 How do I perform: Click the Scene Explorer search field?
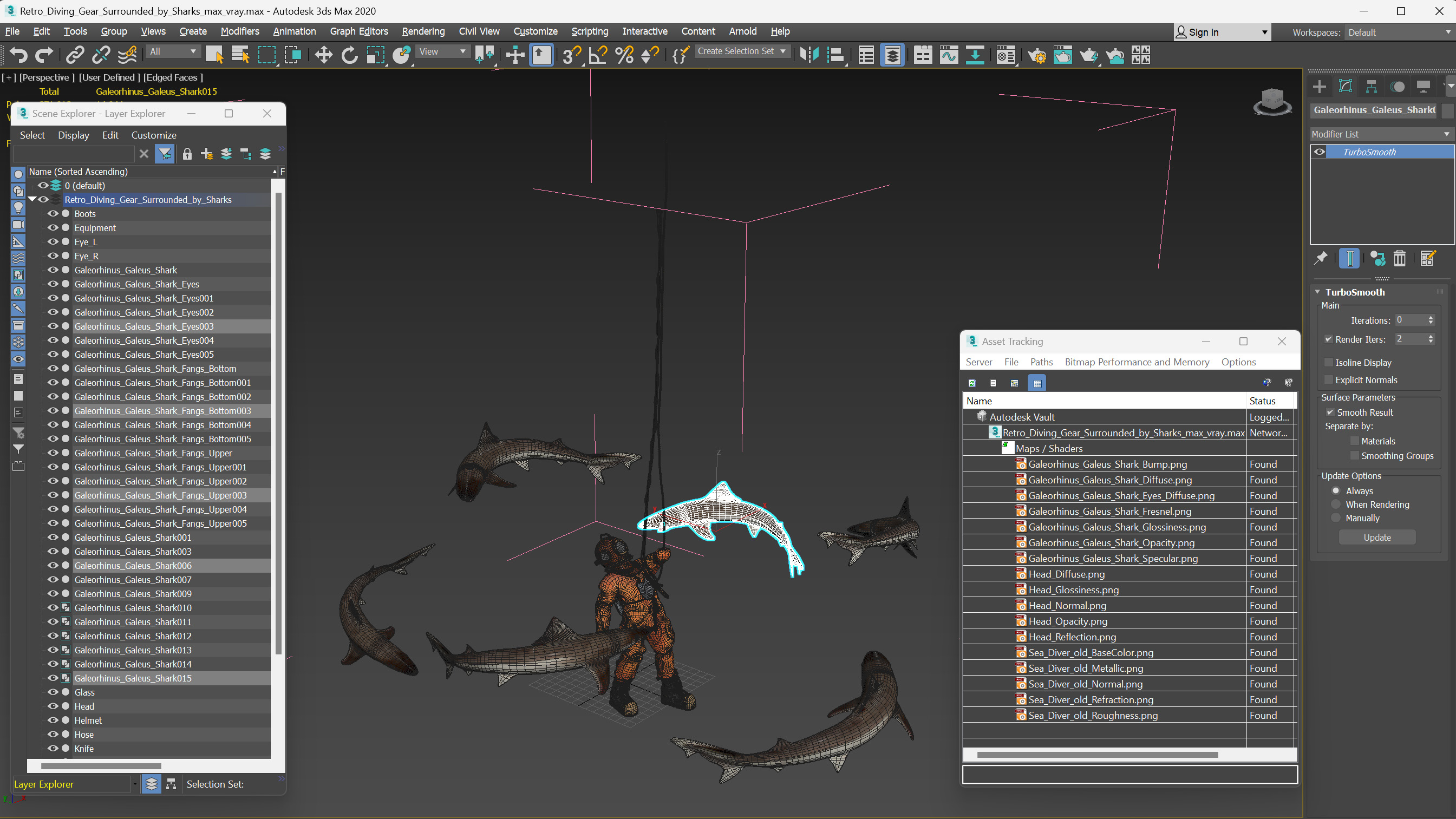point(74,154)
